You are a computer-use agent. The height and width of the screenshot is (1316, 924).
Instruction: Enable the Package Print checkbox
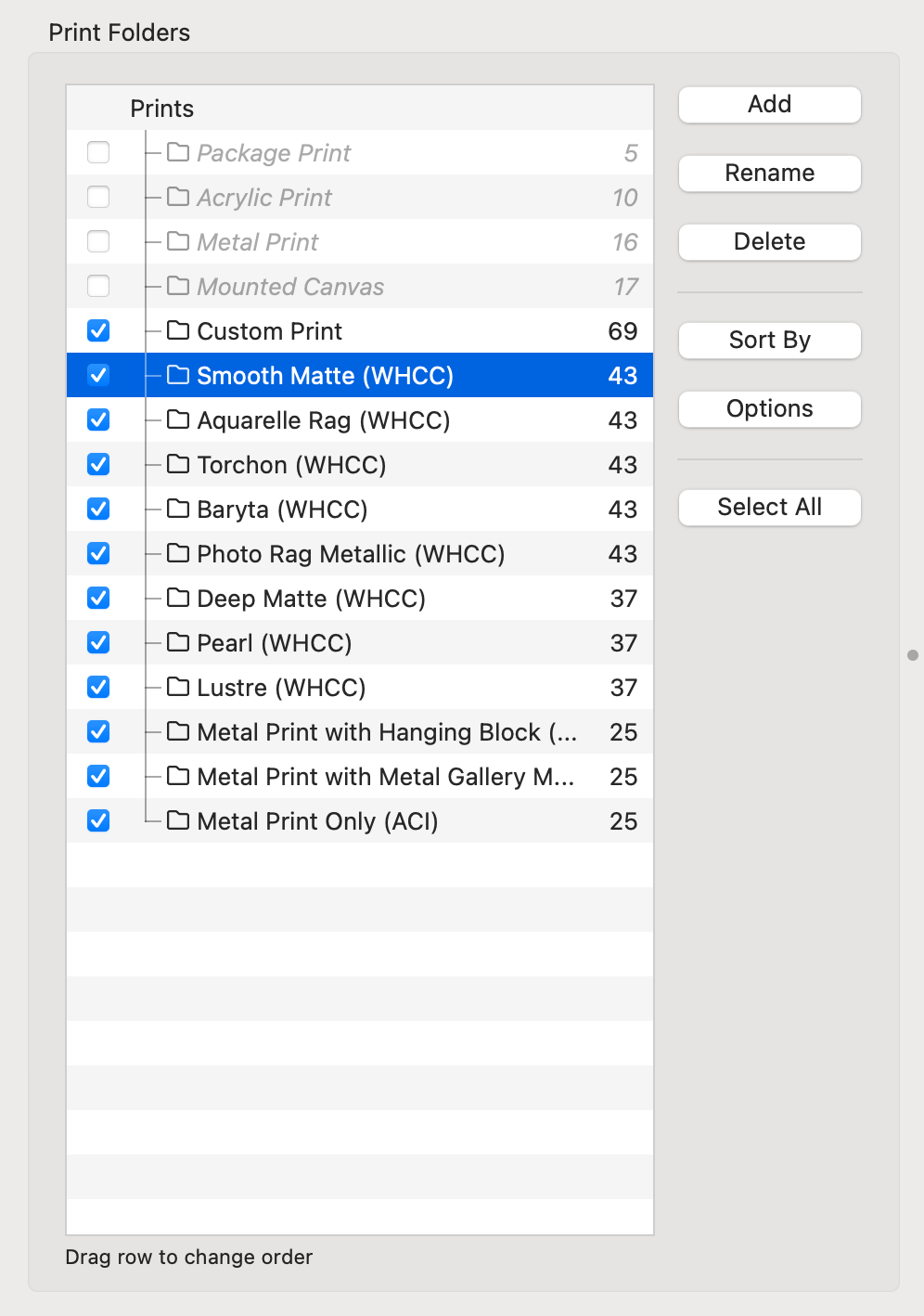click(98, 152)
